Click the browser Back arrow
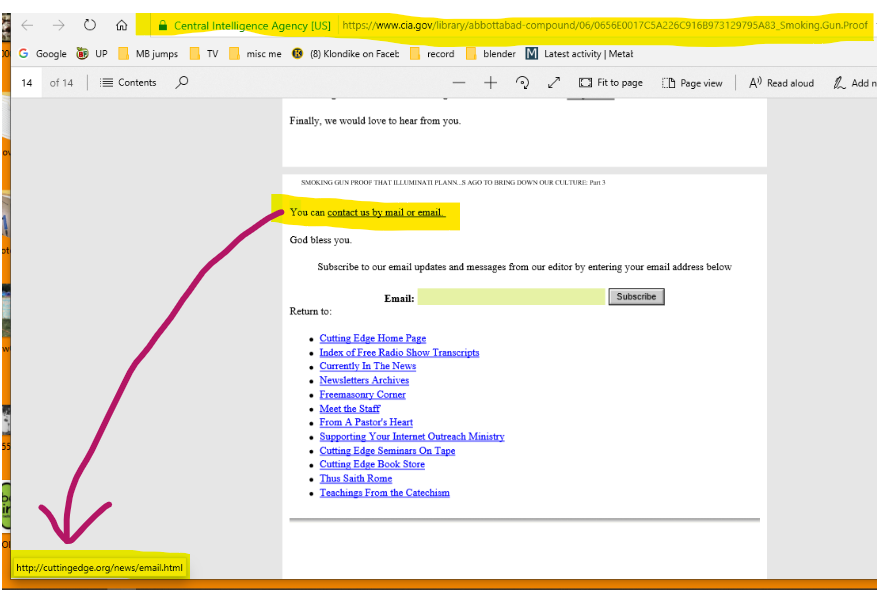The image size is (877, 595). (28, 25)
